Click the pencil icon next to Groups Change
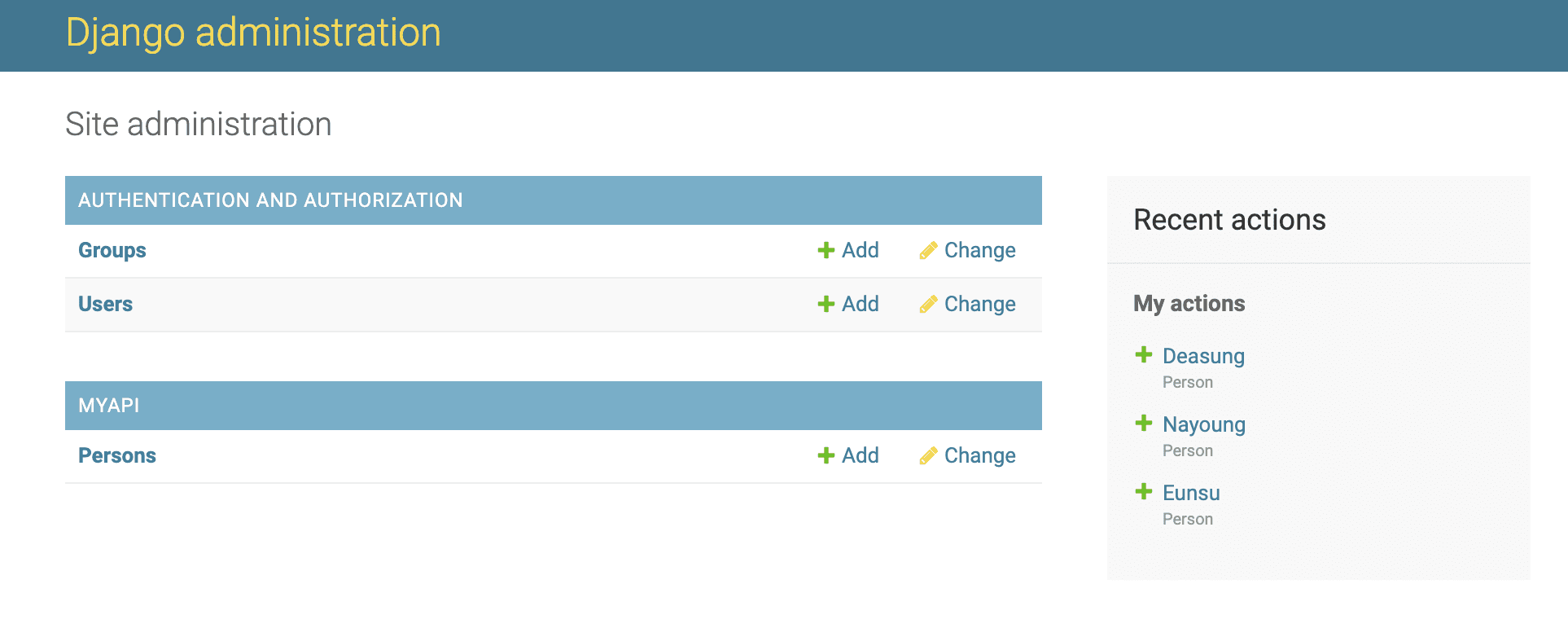The width and height of the screenshot is (1568, 637). (928, 250)
